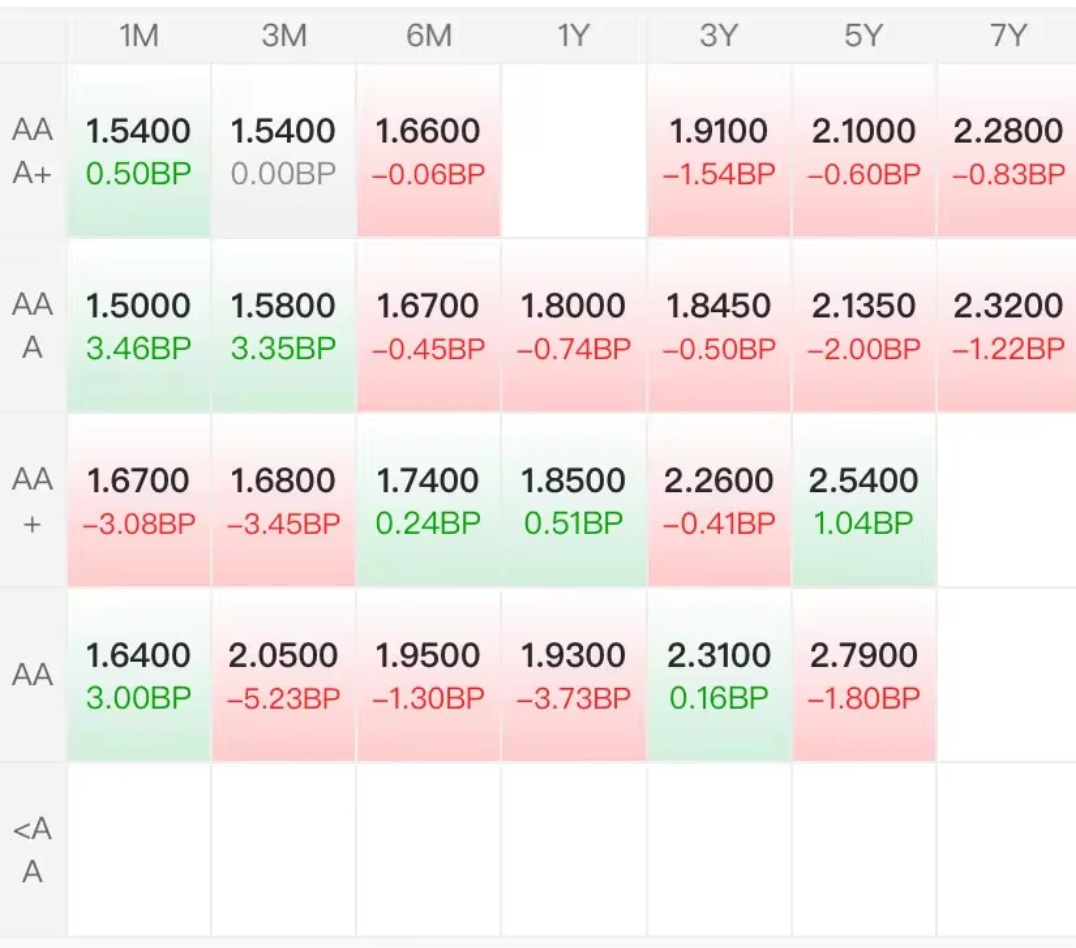Open the AA 1Y cell showing -3.73BP

573,676
